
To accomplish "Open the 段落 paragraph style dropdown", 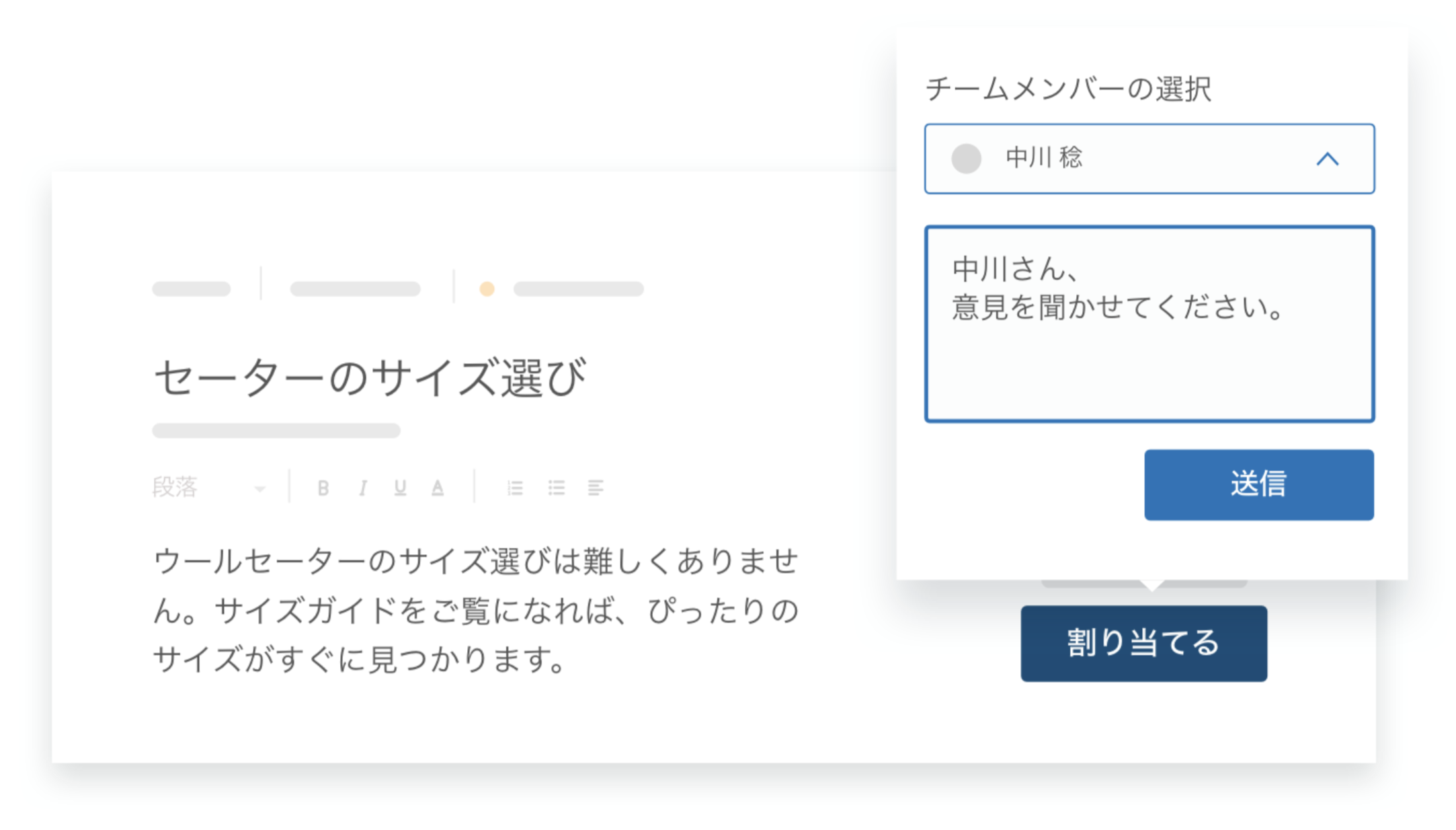I will pos(209,487).
